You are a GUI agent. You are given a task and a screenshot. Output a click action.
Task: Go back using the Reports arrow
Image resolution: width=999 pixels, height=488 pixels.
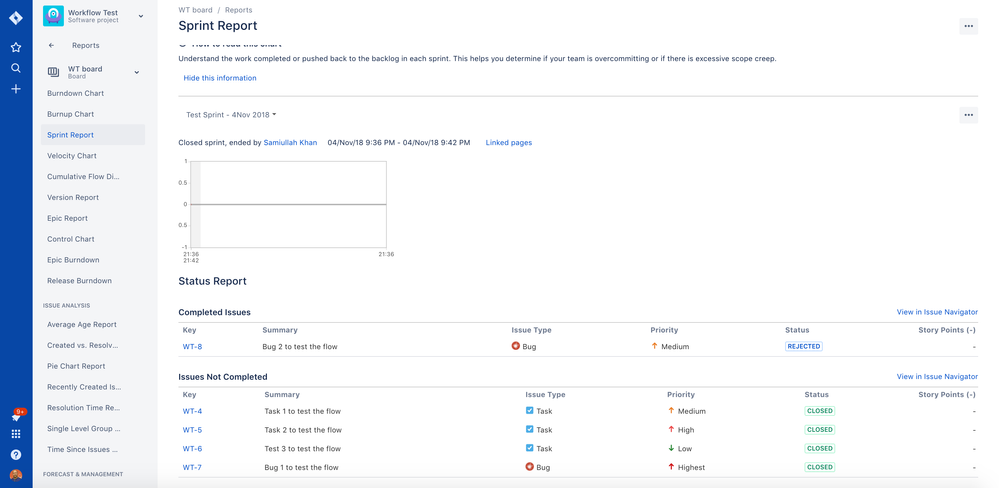tap(52, 46)
